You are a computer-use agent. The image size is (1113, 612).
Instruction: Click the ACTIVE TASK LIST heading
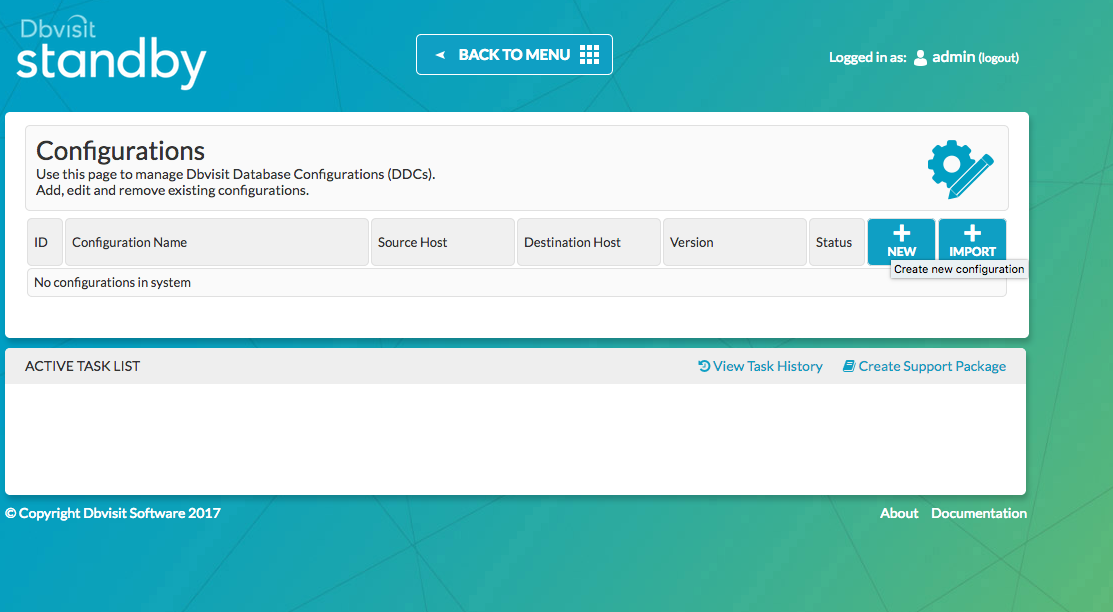pos(82,366)
